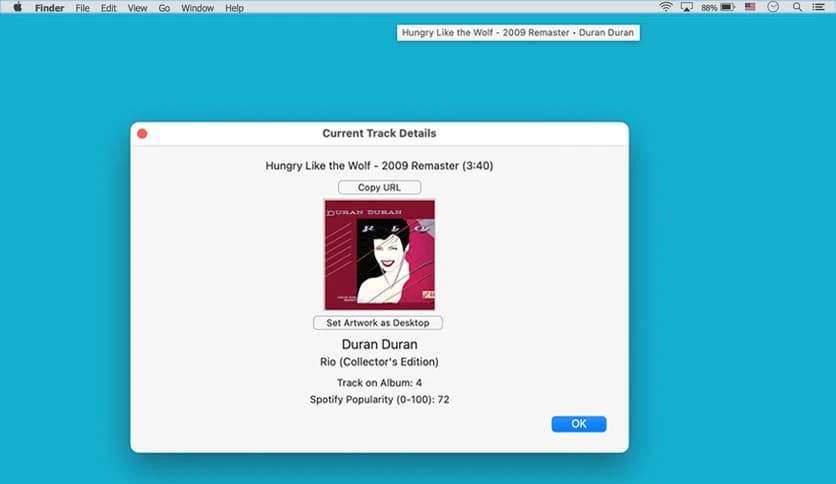This screenshot has width=836, height=484.
Task: Open the Finder menu
Action: [x=49, y=8]
